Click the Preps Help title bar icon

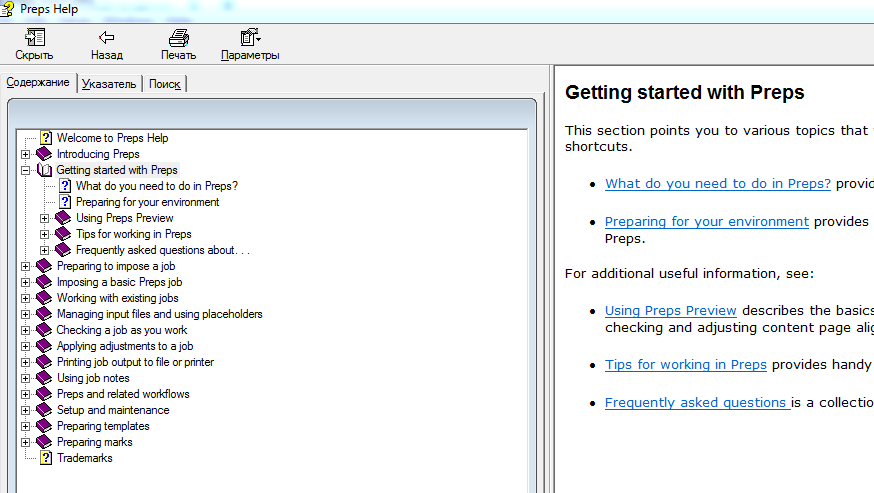(x=7, y=9)
